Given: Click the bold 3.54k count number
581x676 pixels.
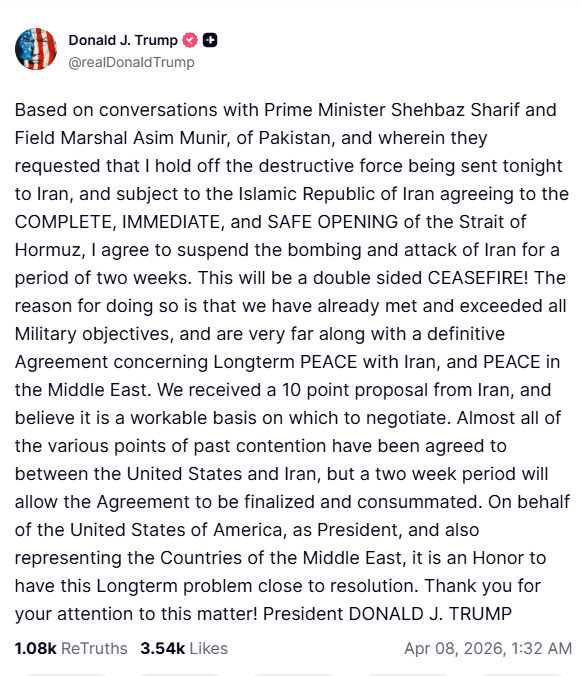Looking at the screenshot, I should 162,648.
